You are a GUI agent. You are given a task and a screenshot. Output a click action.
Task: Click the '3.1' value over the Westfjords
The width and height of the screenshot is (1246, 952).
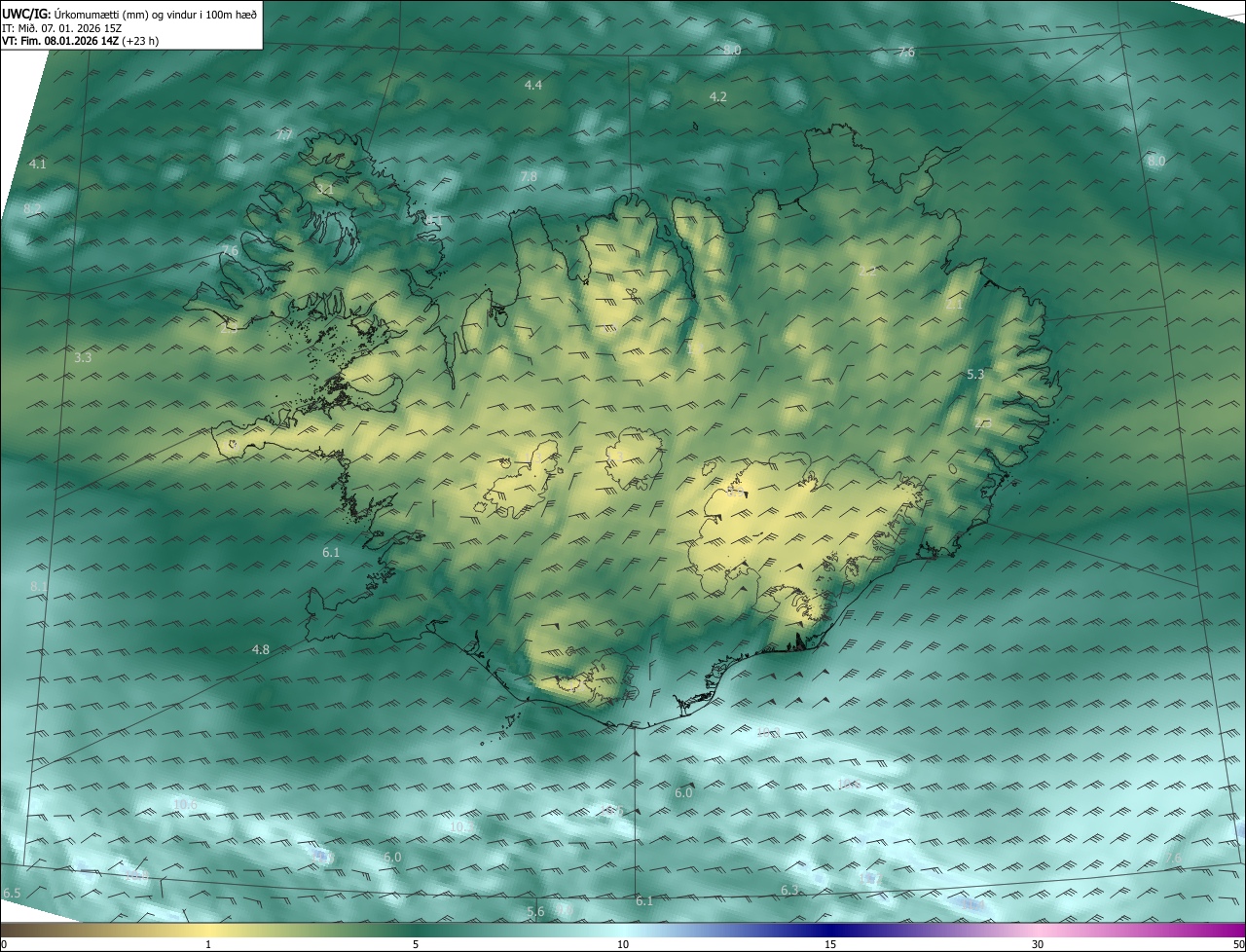click(x=325, y=188)
